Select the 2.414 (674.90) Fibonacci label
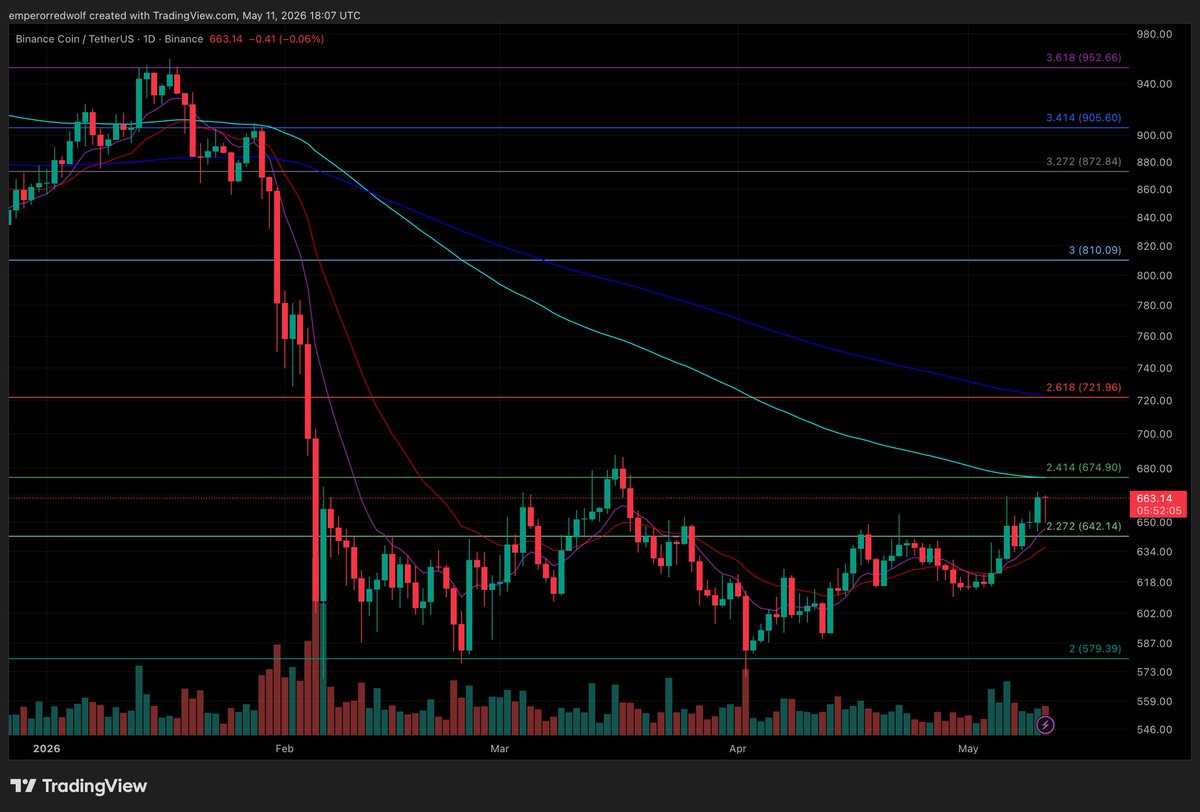This screenshot has width=1200, height=812. (x=1083, y=467)
